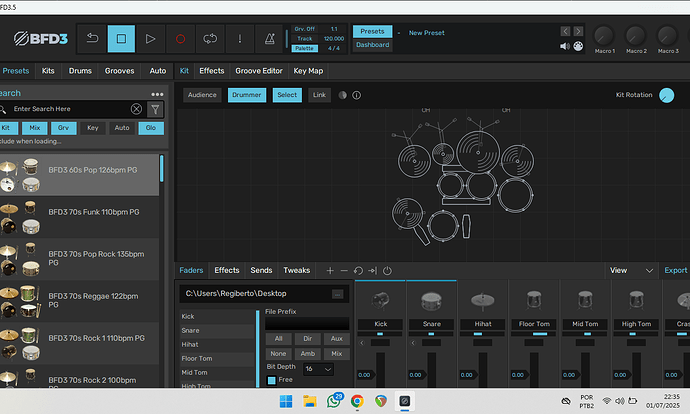
Task: Toggle the Kit include filter
Action: 8,128
